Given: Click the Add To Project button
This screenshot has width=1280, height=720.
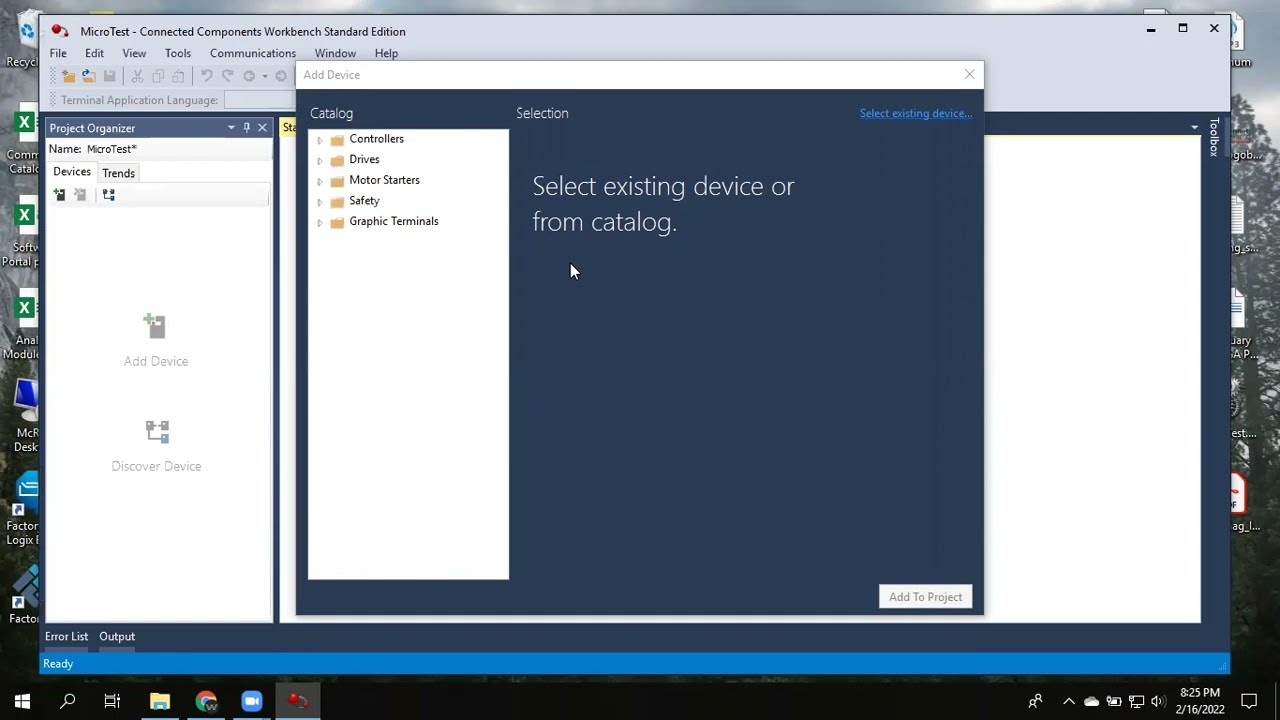Looking at the screenshot, I should pyautogui.click(x=925, y=597).
